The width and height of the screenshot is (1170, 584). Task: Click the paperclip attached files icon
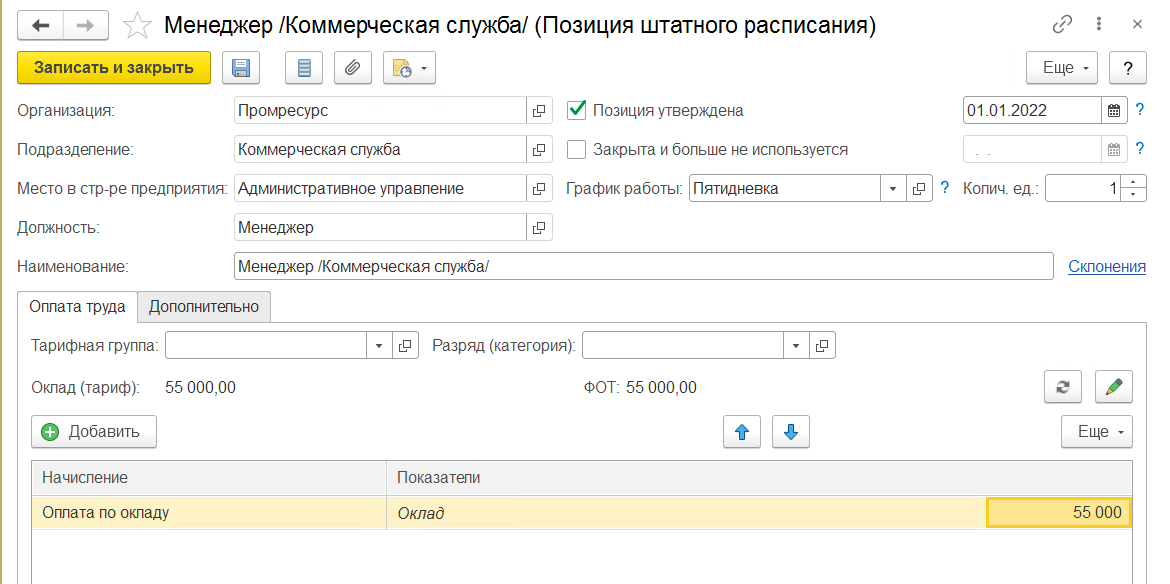point(352,68)
